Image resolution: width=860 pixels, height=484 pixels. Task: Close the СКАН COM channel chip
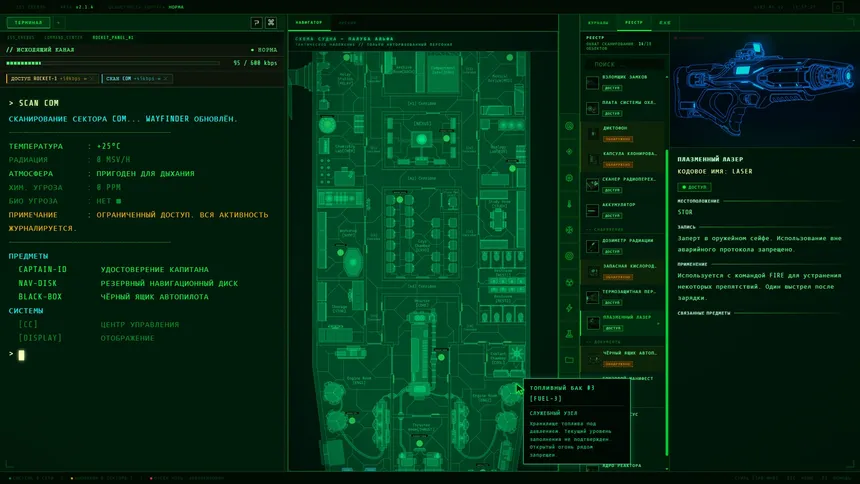click(x=166, y=78)
